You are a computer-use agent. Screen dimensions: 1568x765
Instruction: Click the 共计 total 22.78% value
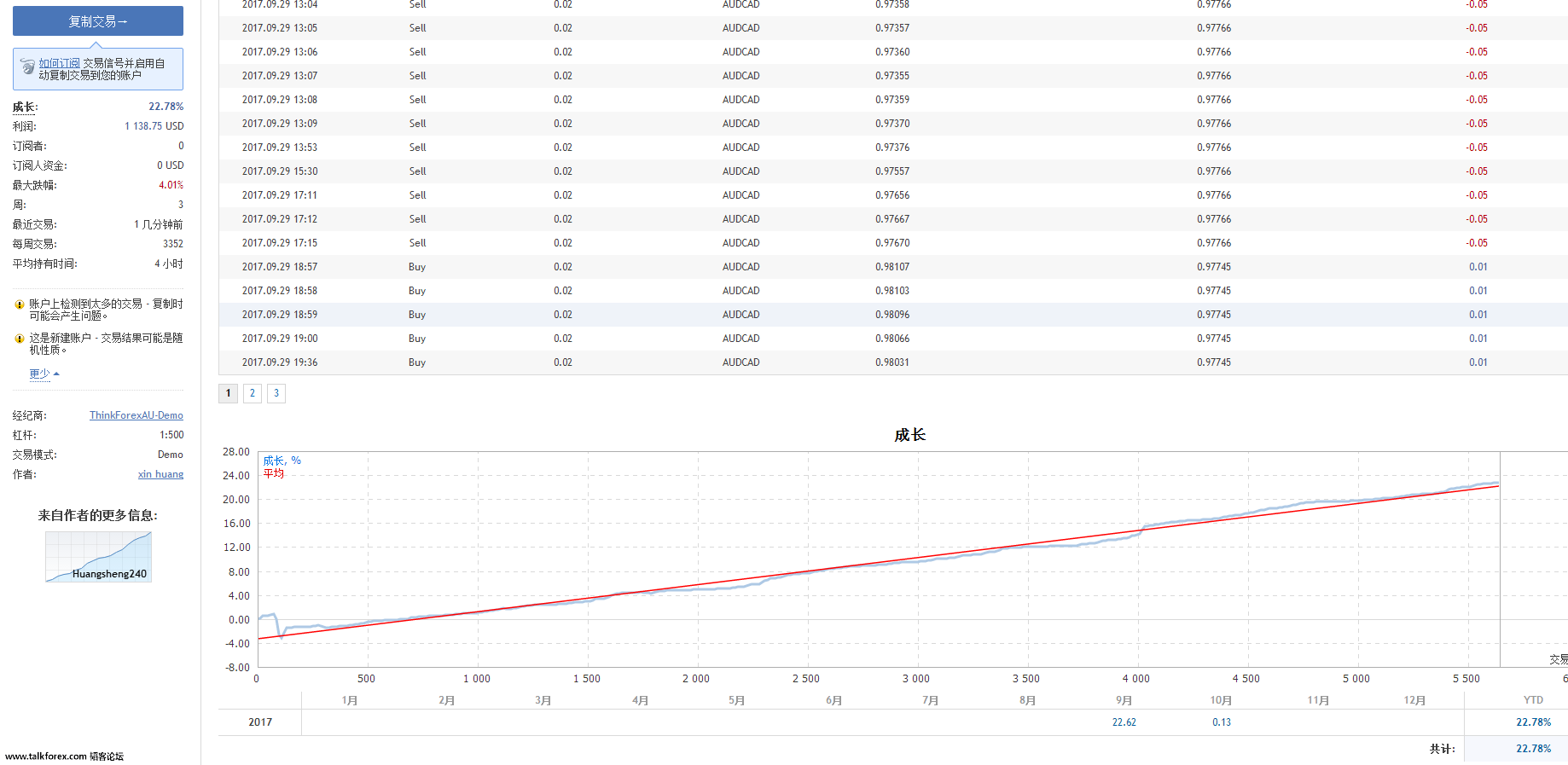(1534, 749)
